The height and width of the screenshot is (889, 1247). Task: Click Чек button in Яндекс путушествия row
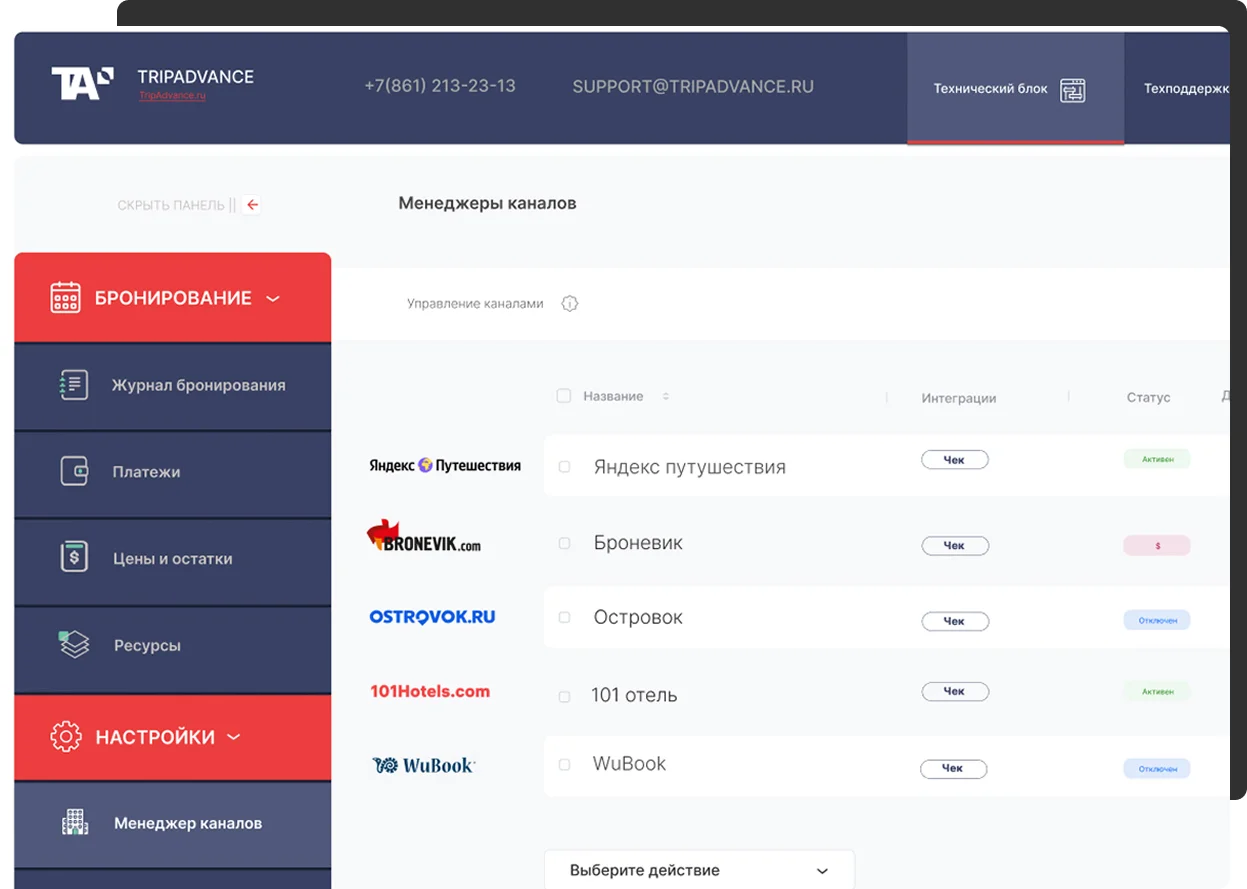955,460
